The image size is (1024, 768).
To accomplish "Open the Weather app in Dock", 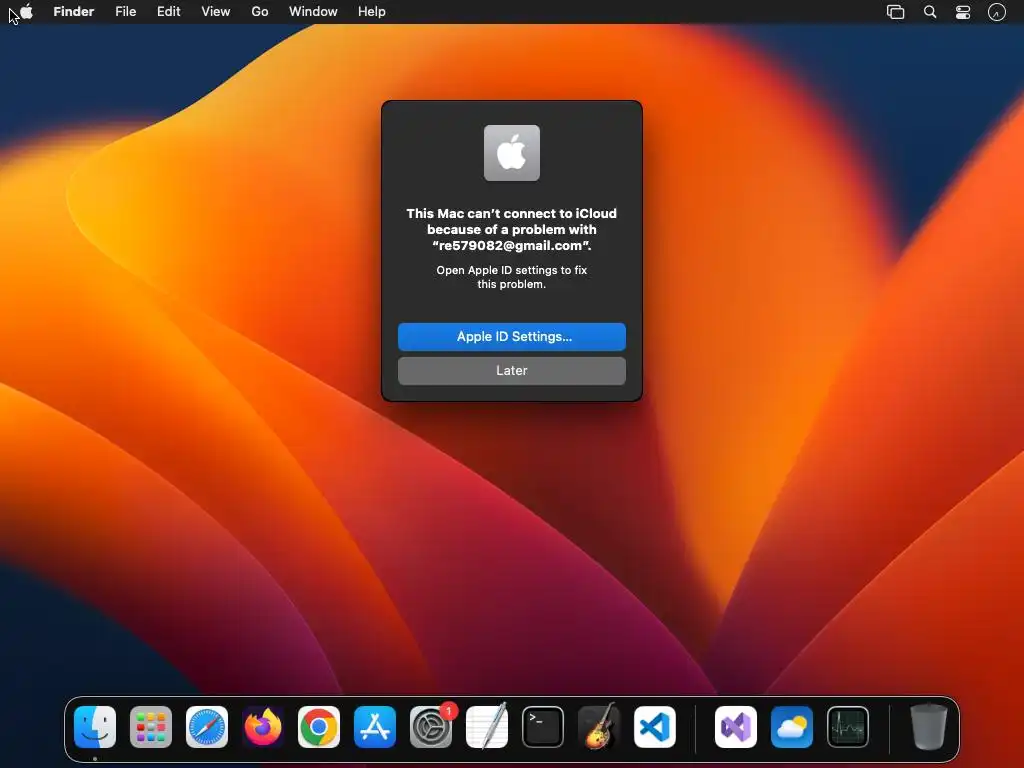I will pyautogui.click(x=792, y=727).
